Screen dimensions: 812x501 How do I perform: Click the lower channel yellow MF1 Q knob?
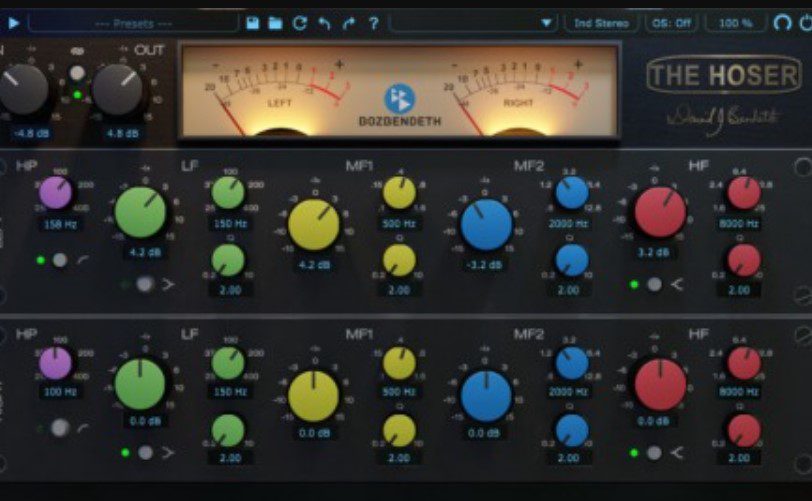click(x=399, y=430)
